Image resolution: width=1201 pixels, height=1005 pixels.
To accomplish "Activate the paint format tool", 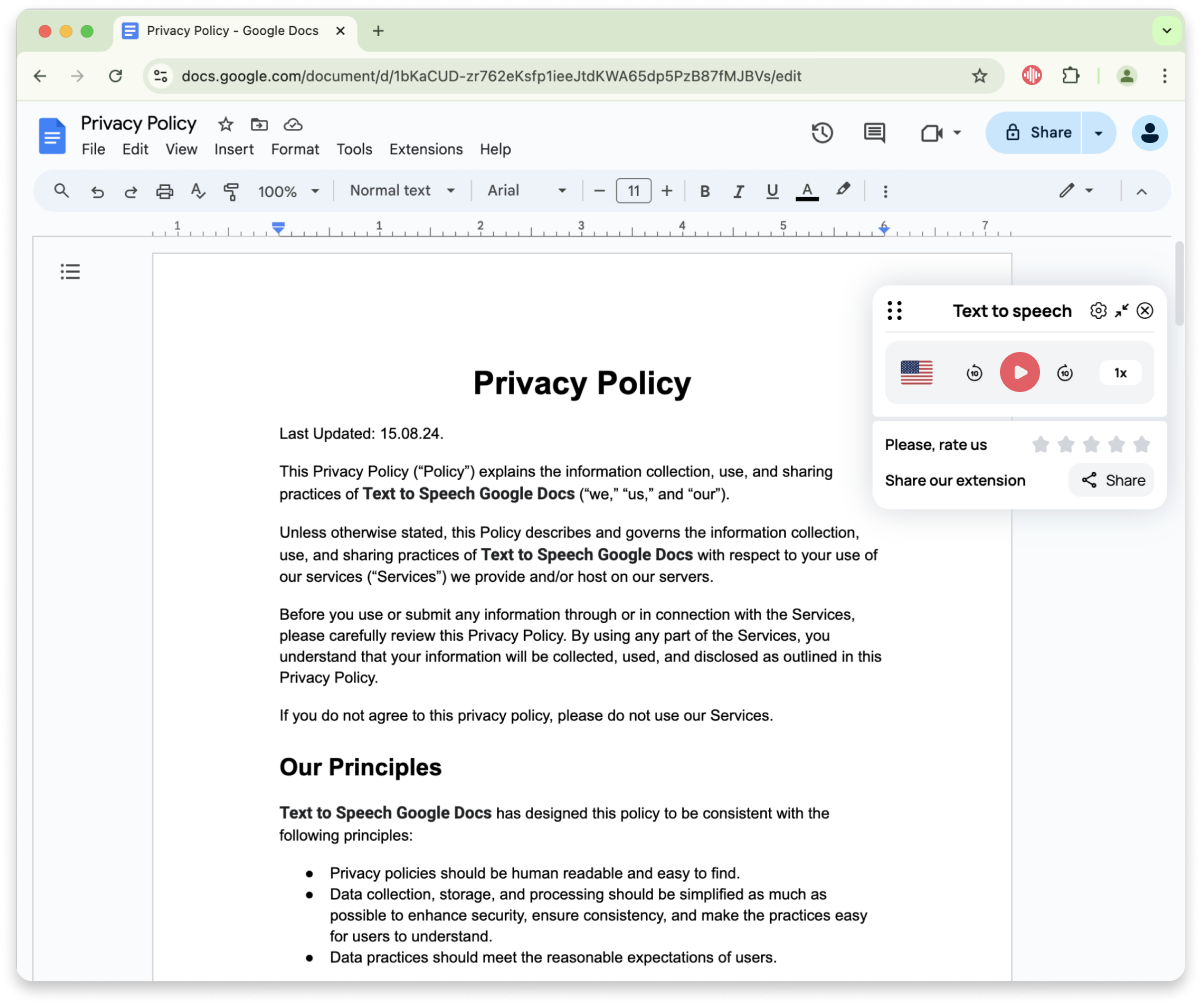I will [x=231, y=191].
